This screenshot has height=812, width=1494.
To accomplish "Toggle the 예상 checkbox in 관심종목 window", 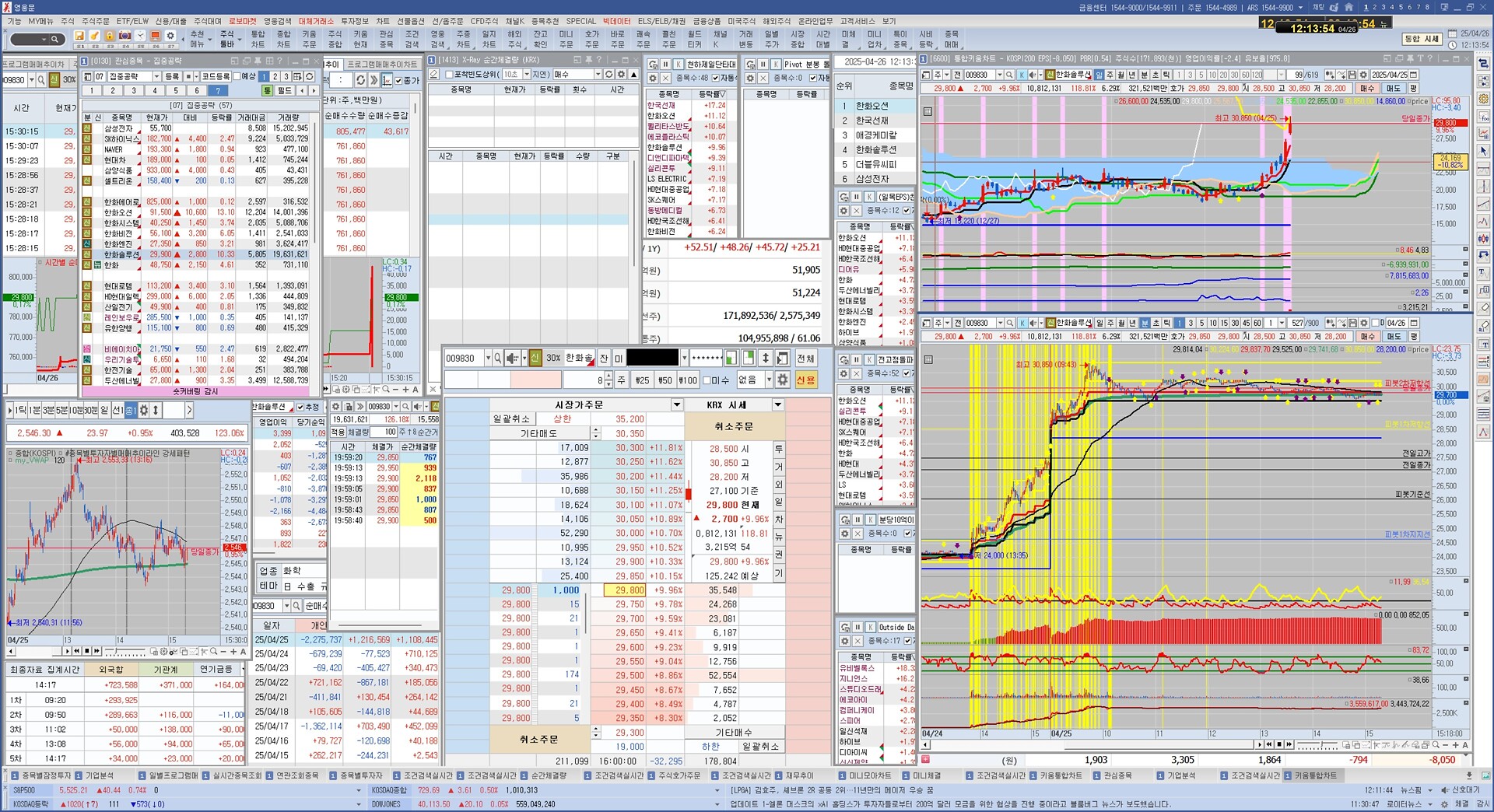I will coord(238,76).
